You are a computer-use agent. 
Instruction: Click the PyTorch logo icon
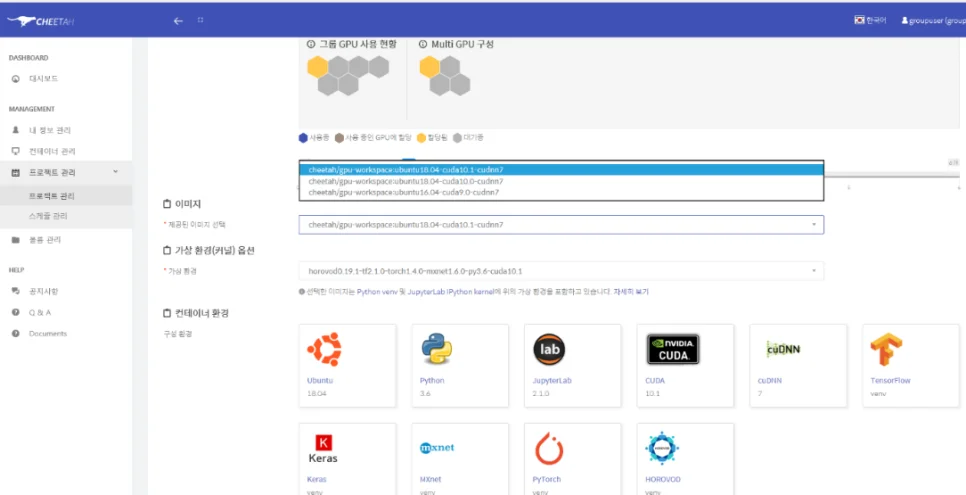tap(548, 449)
